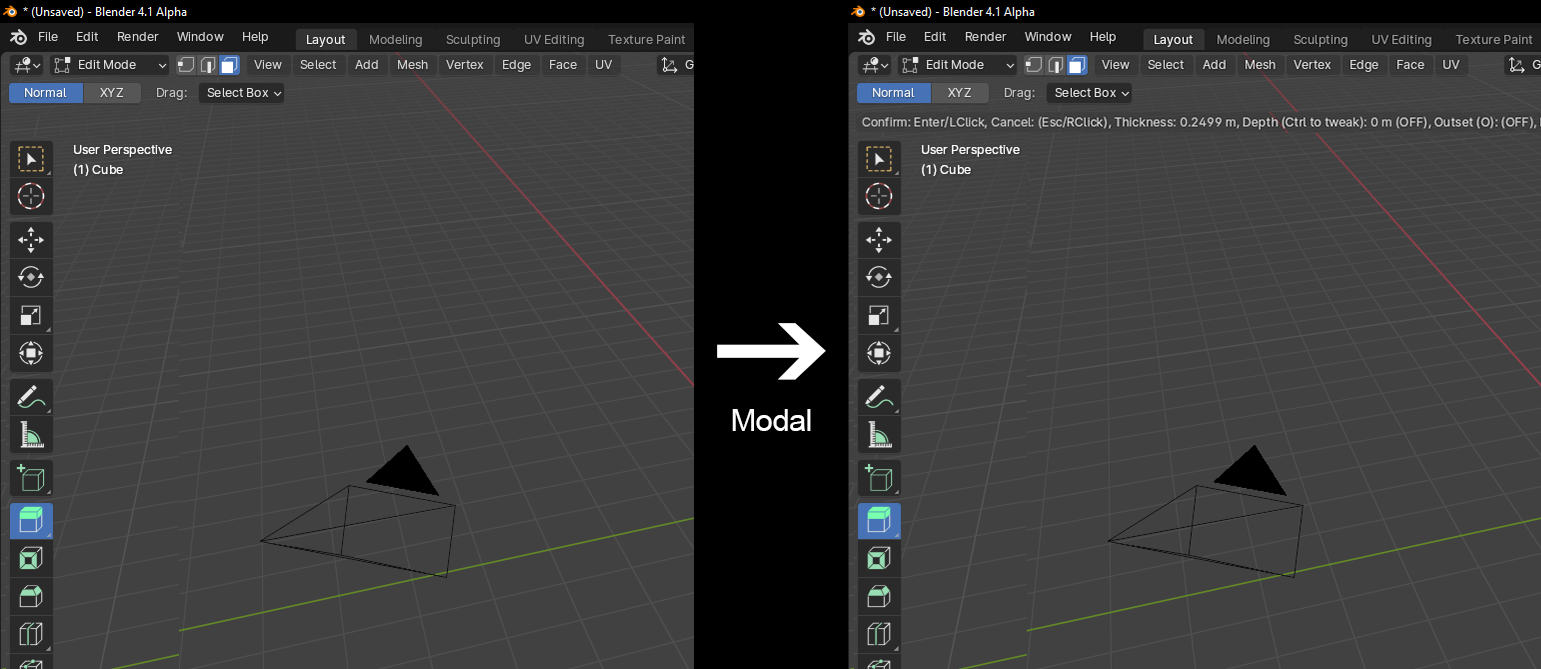
Task: Select the Rotate tool in left window
Action: 31,277
